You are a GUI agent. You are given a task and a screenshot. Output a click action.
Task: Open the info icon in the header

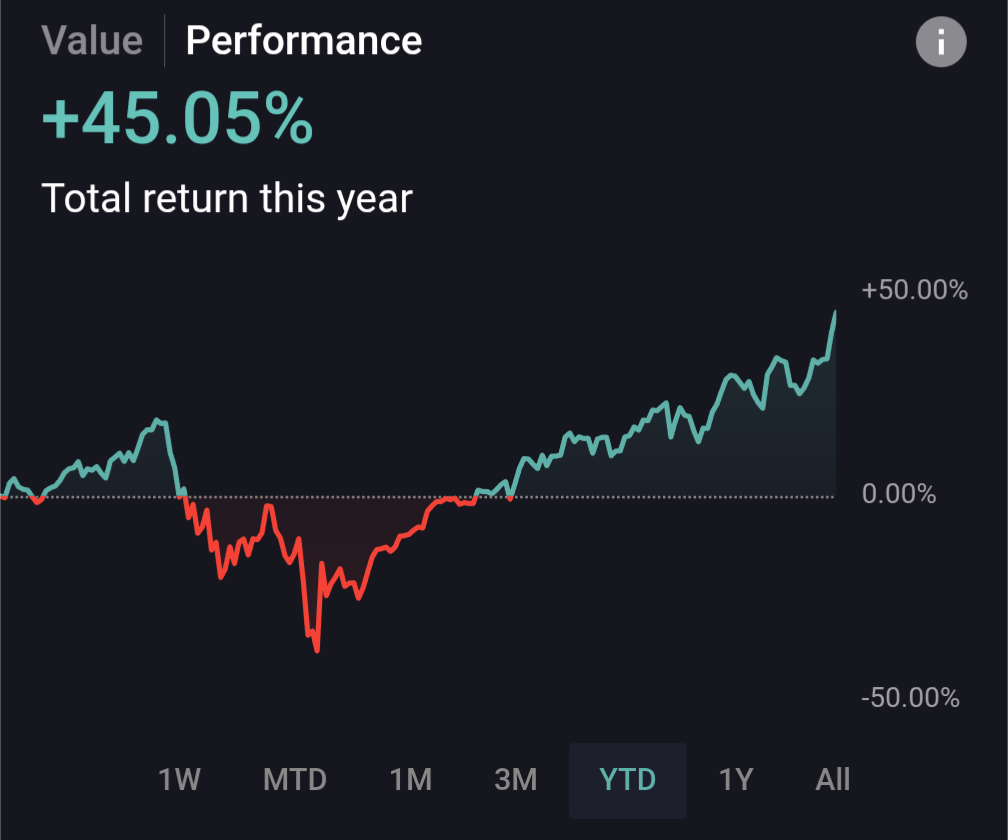940,43
